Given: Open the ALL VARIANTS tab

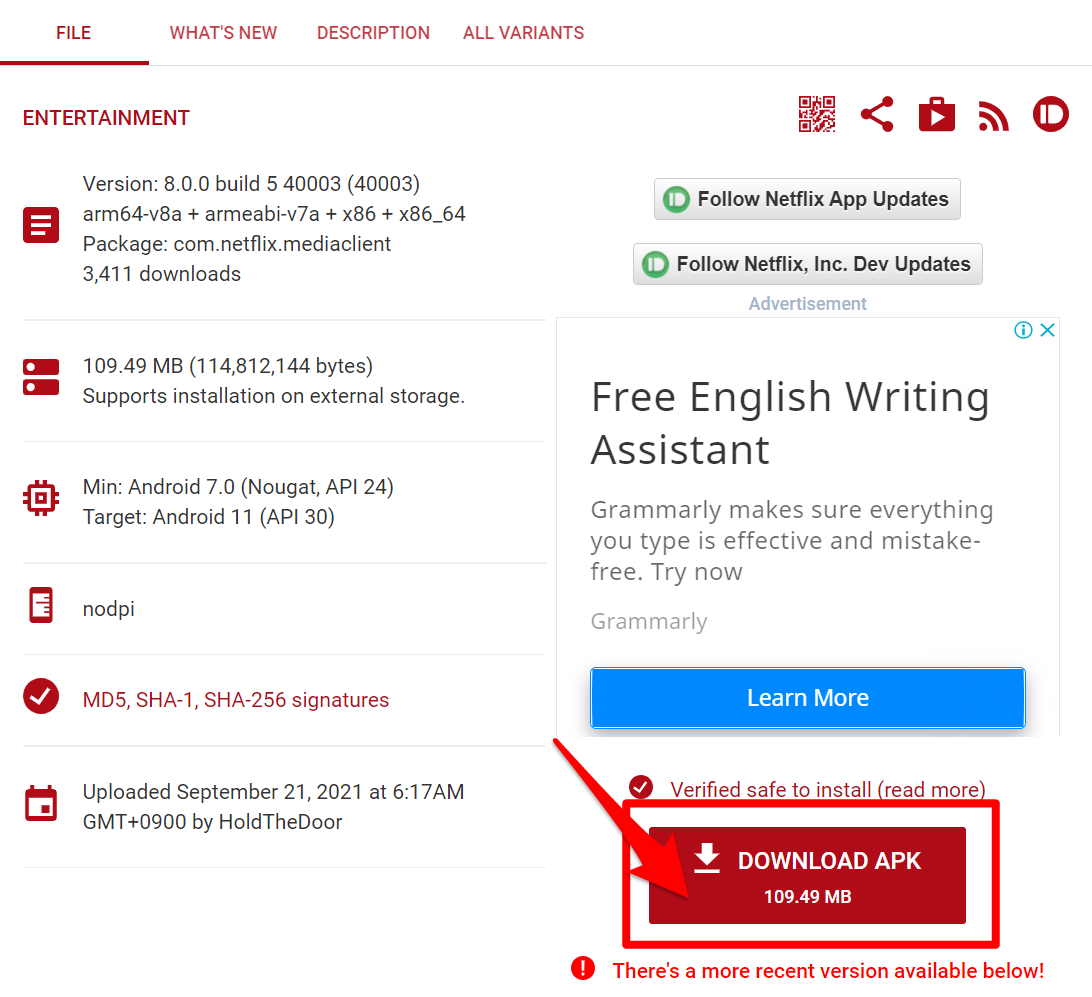Looking at the screenshot, I should tap(524, 33).
